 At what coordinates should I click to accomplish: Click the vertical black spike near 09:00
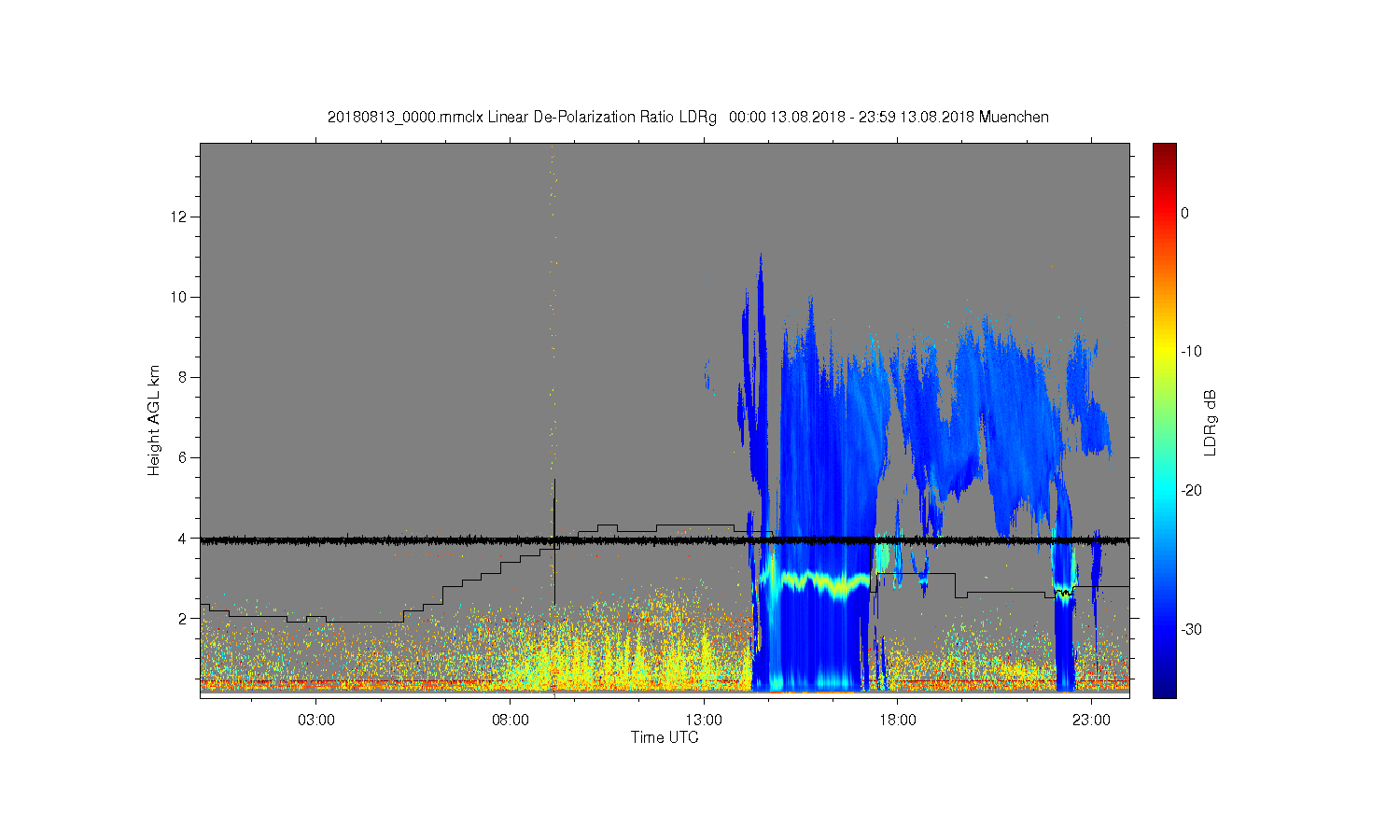tap(554, 541)
